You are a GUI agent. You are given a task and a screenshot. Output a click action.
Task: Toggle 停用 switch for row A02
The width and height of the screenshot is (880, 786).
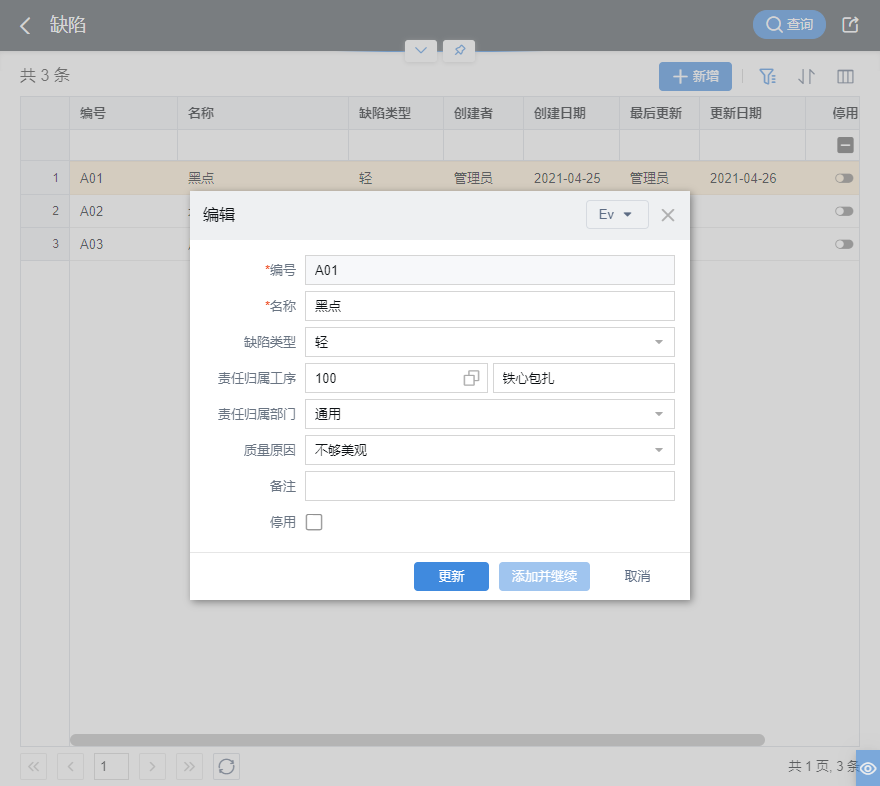pyautogui.click(x=844, y=212)
